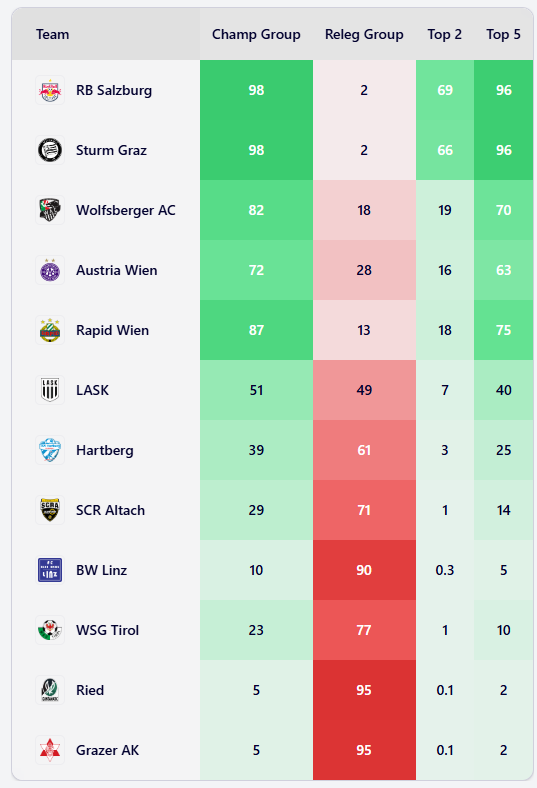Select the Hartberg light blue crest

(x=50, y=450)
